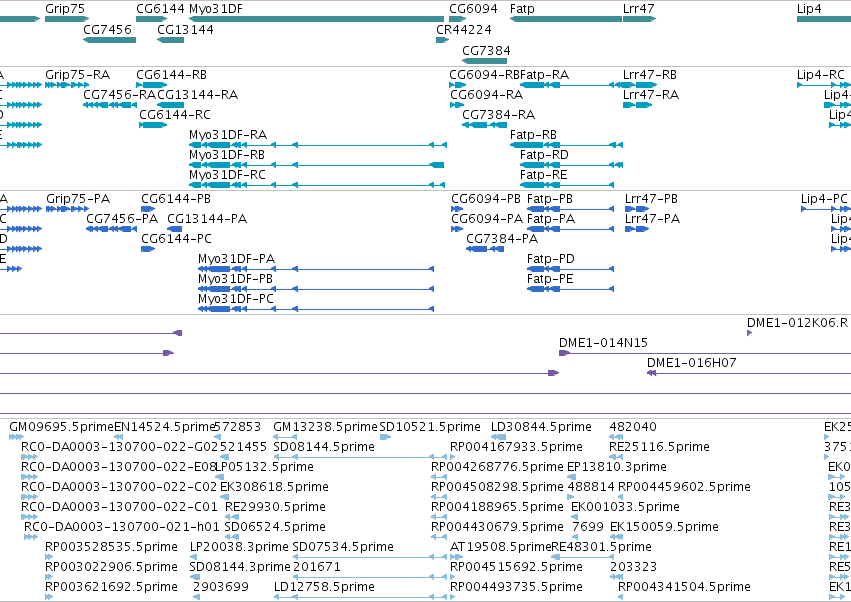Select the CR44224 gene label
Screen dimensions: 851x602
tap(463, 29)
